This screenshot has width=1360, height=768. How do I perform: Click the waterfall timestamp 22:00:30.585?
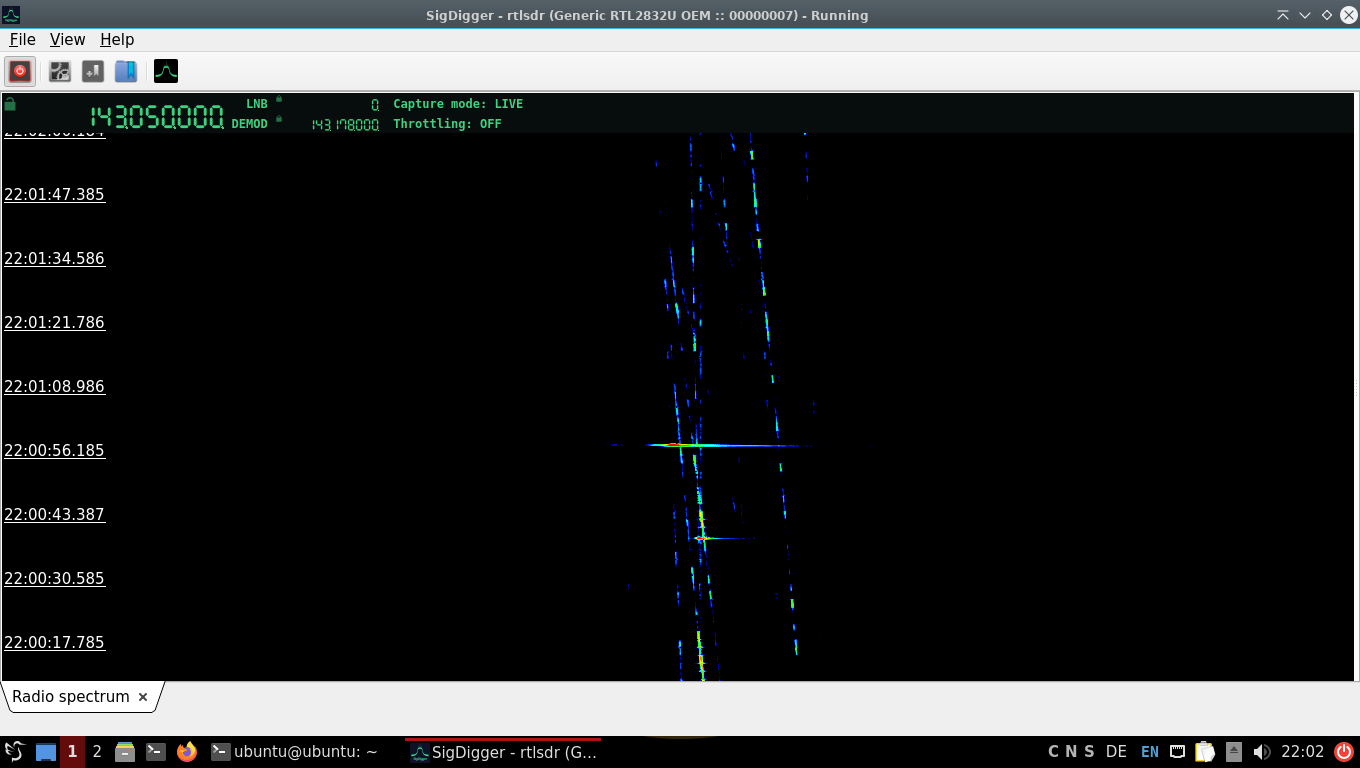point(54,578)
